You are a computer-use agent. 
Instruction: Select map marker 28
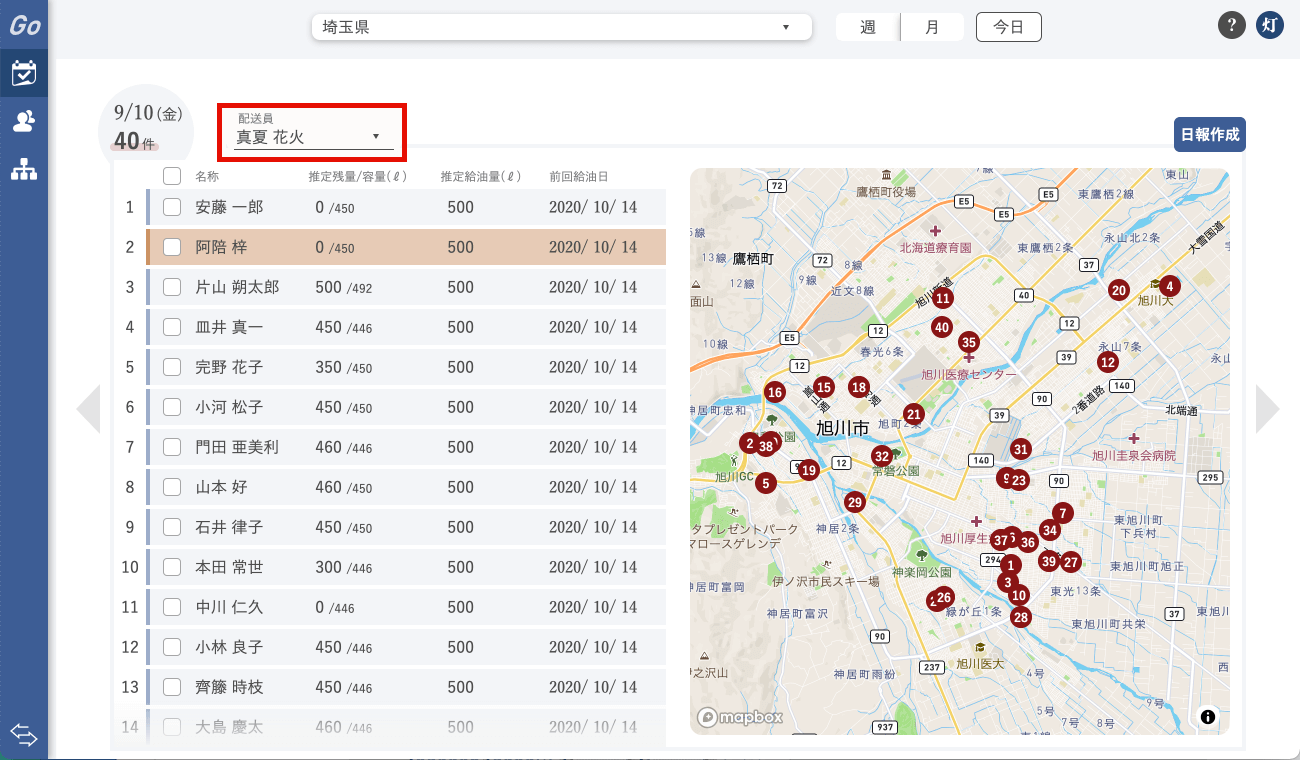[x=1020, y=617]
